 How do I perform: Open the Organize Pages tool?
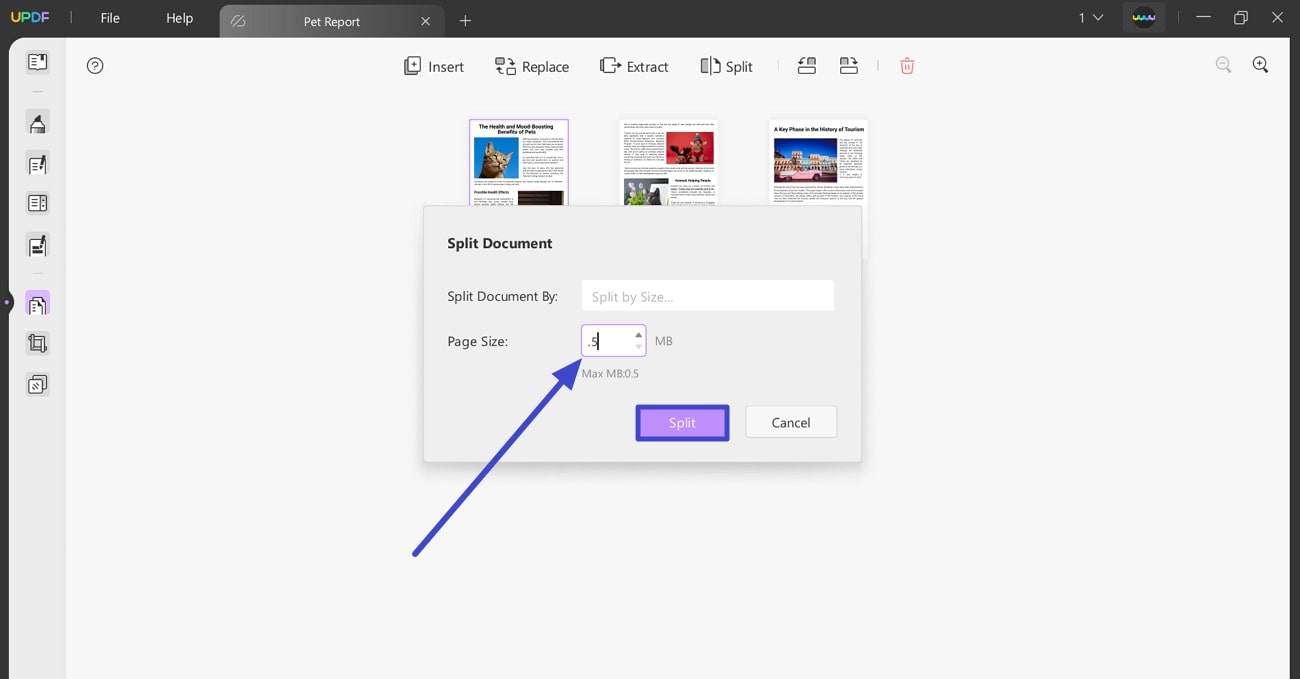click(37, 302)
